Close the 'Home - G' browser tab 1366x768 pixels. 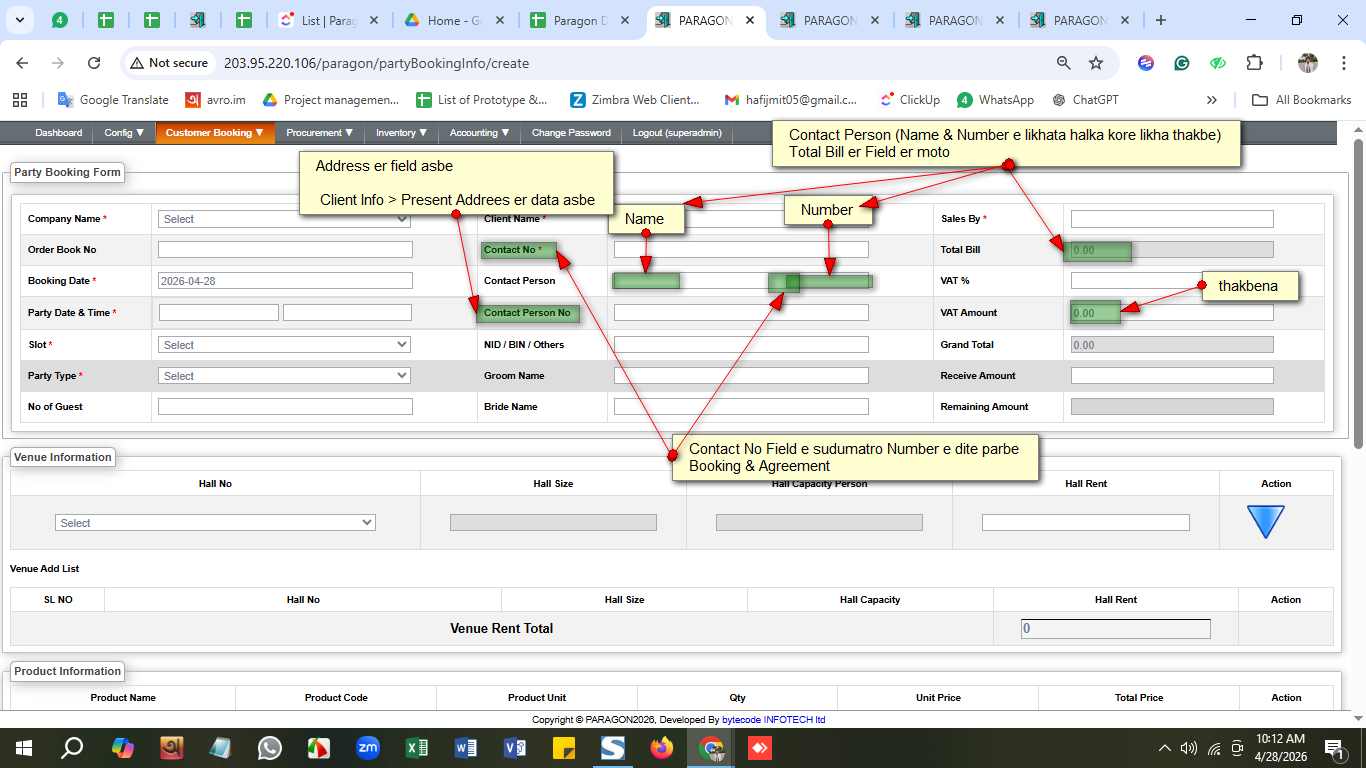(499, 20)
